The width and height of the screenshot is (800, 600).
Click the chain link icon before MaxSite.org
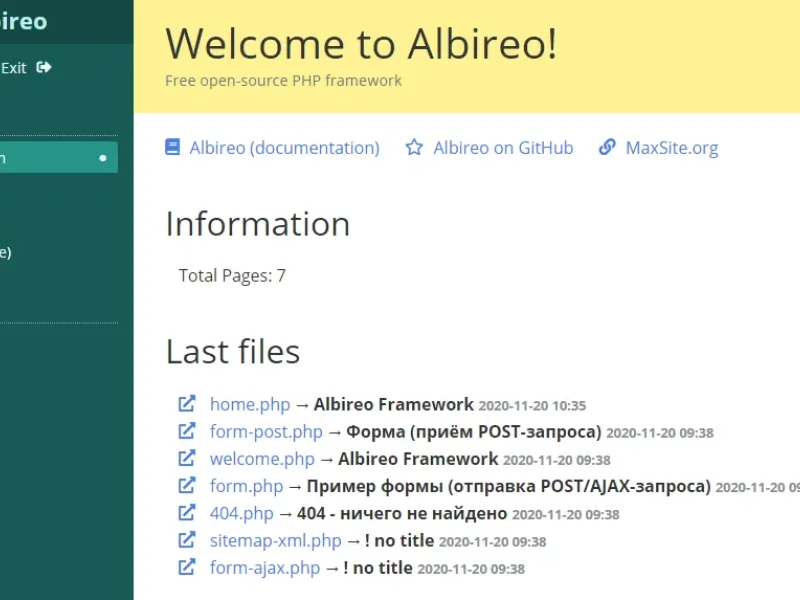click(x=607, y=147)
